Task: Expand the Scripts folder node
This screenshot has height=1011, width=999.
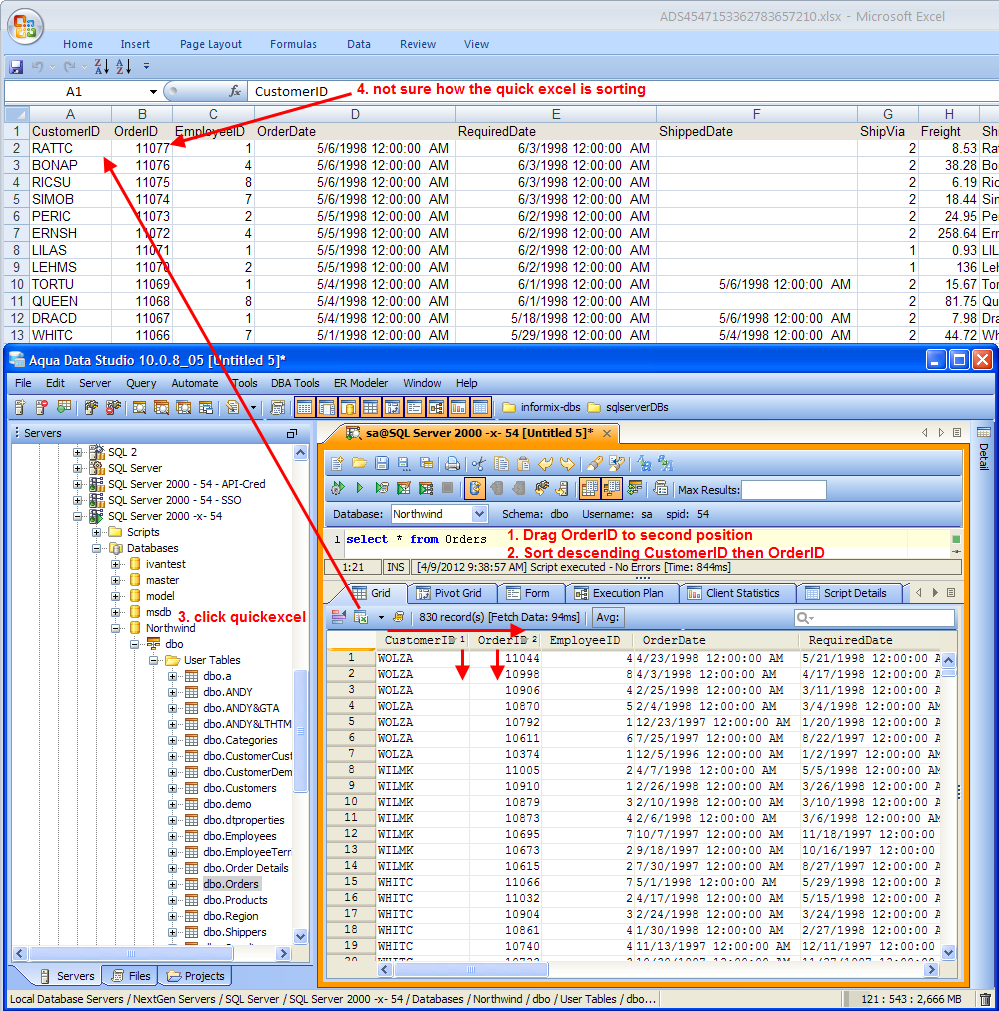Action: [97, 532]
